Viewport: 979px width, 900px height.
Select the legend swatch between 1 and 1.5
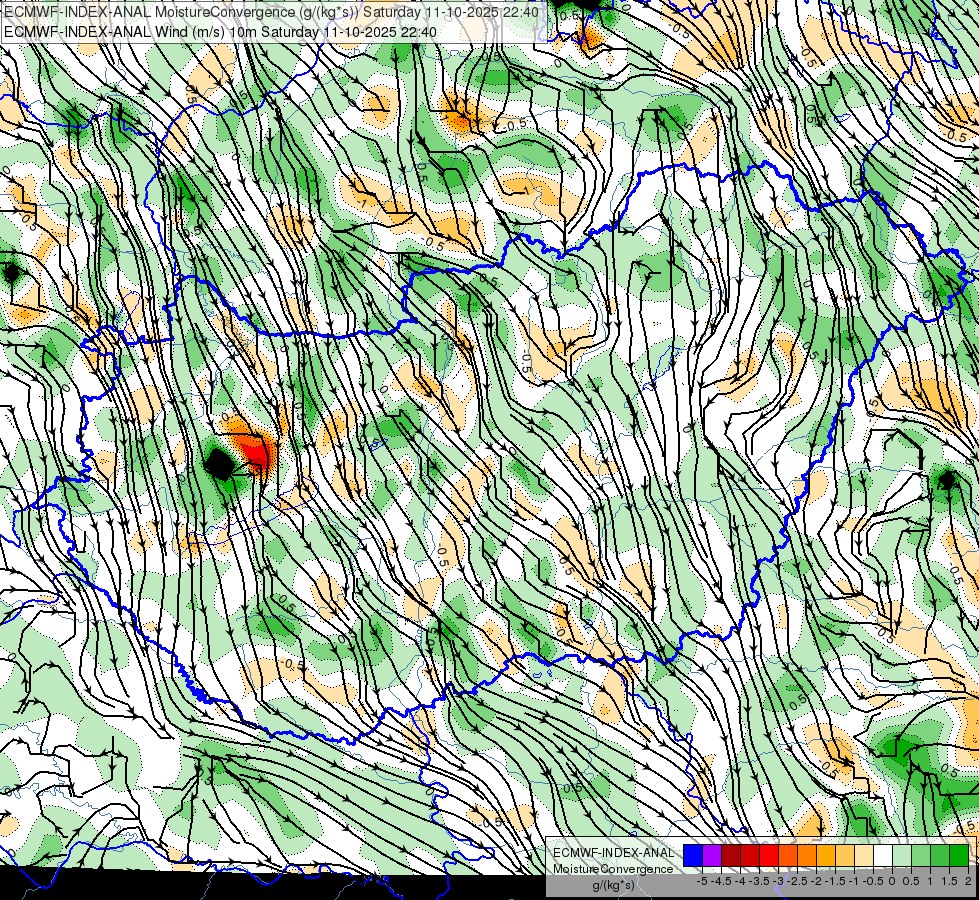(940, 856)
